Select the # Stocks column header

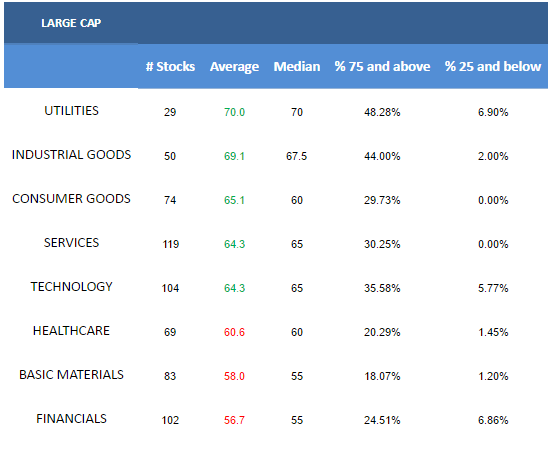tap(170, 67)
